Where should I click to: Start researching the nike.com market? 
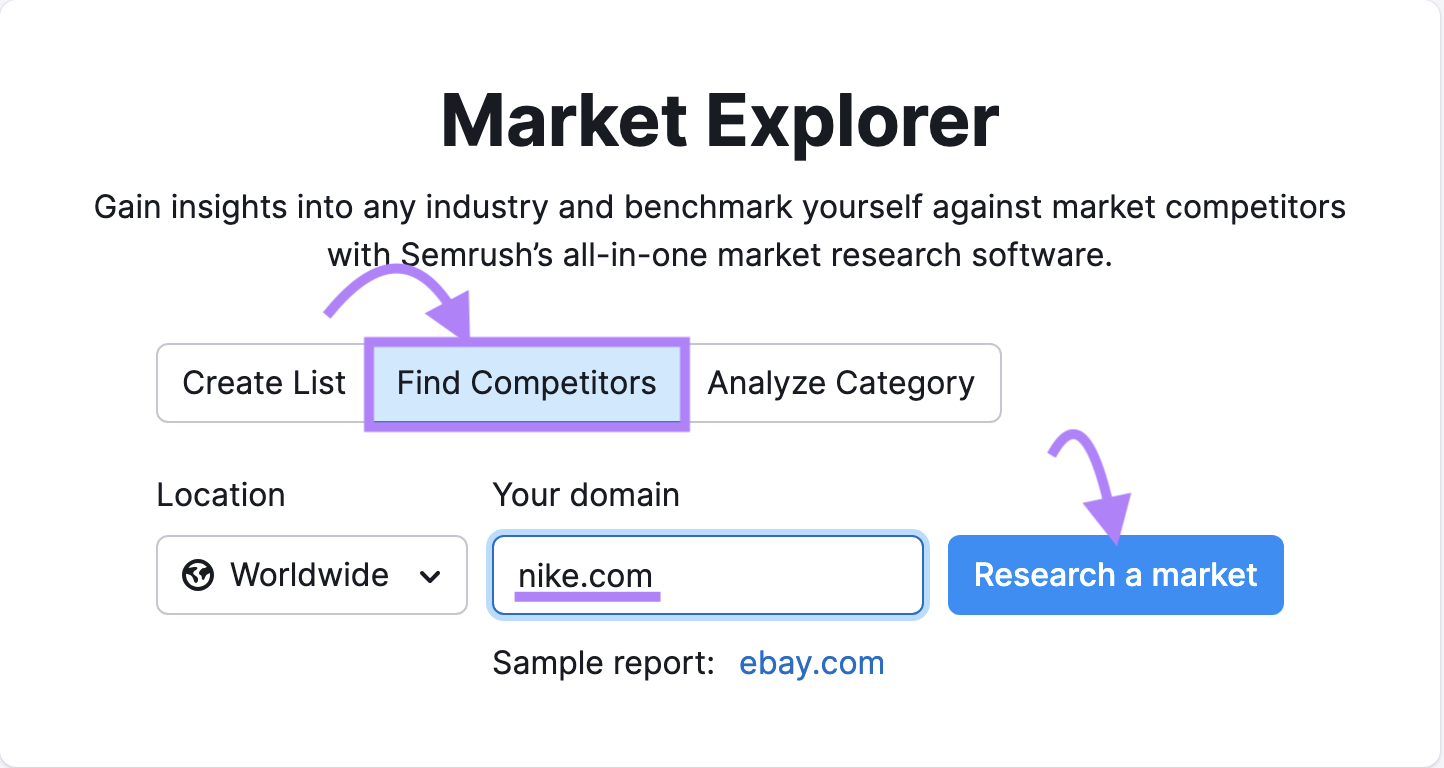[1115, 575]
